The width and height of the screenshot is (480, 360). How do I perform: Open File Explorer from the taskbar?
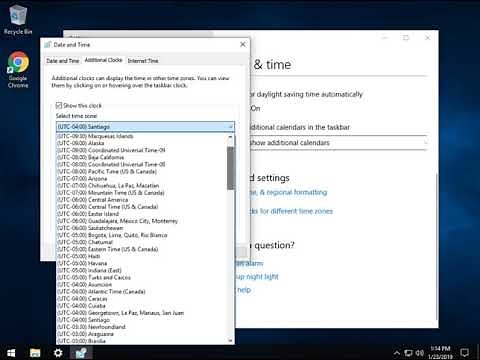(35, 353)
